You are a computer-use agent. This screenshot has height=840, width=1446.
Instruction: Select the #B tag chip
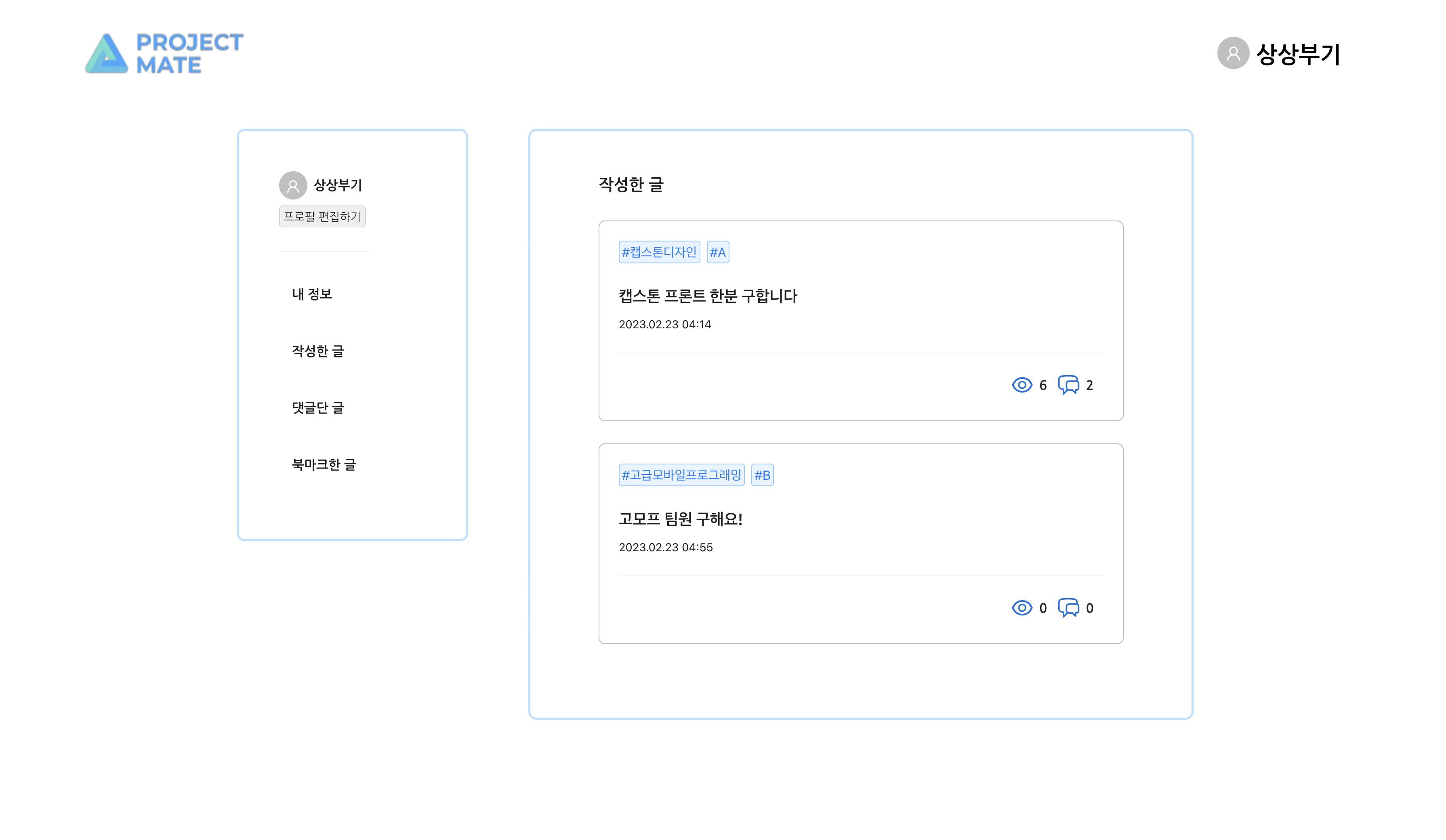tap(761, 475)
